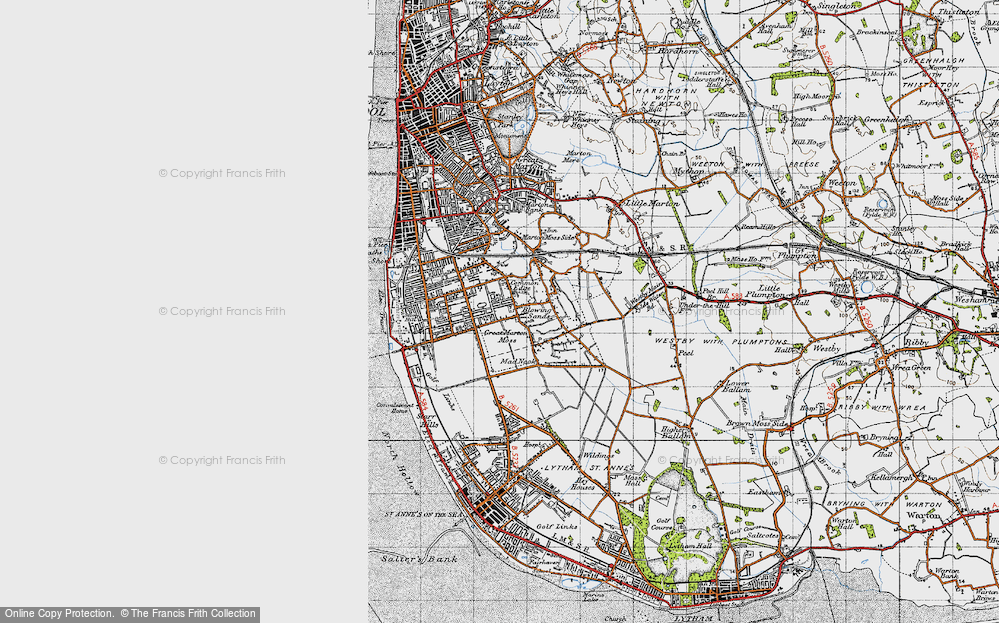The width and height of the screenshot is (999, 623).
Task: Select the 'Marton Moss Side' label
Action: coord(549,238)
